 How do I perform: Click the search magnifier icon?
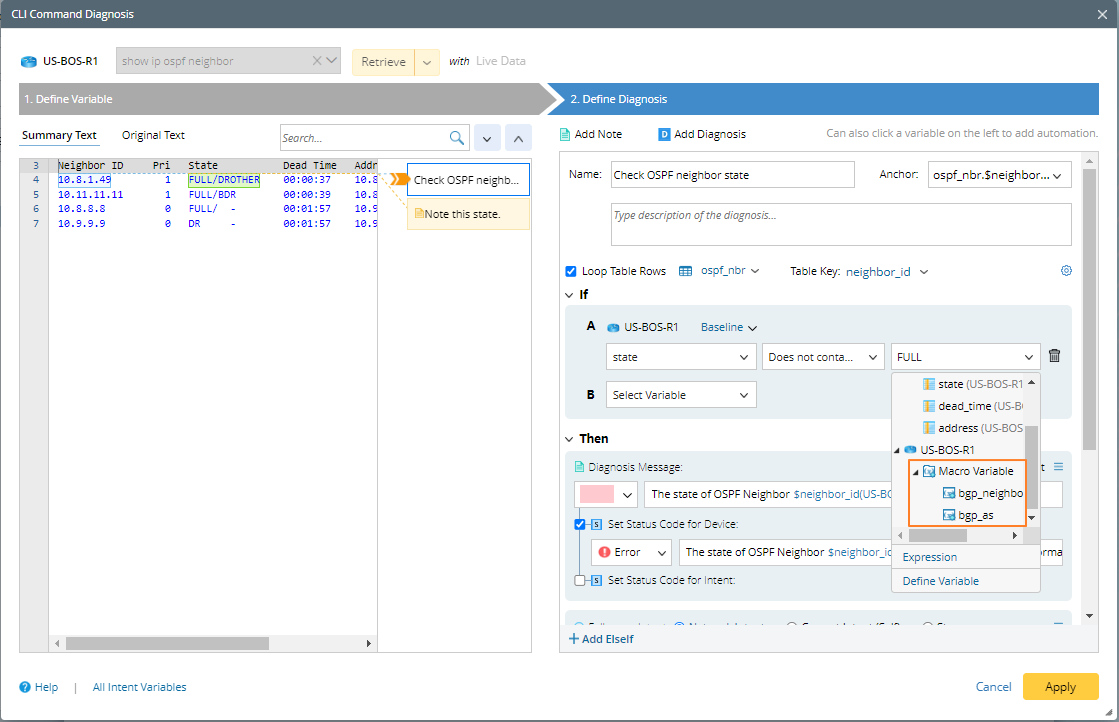click(457, 138)
